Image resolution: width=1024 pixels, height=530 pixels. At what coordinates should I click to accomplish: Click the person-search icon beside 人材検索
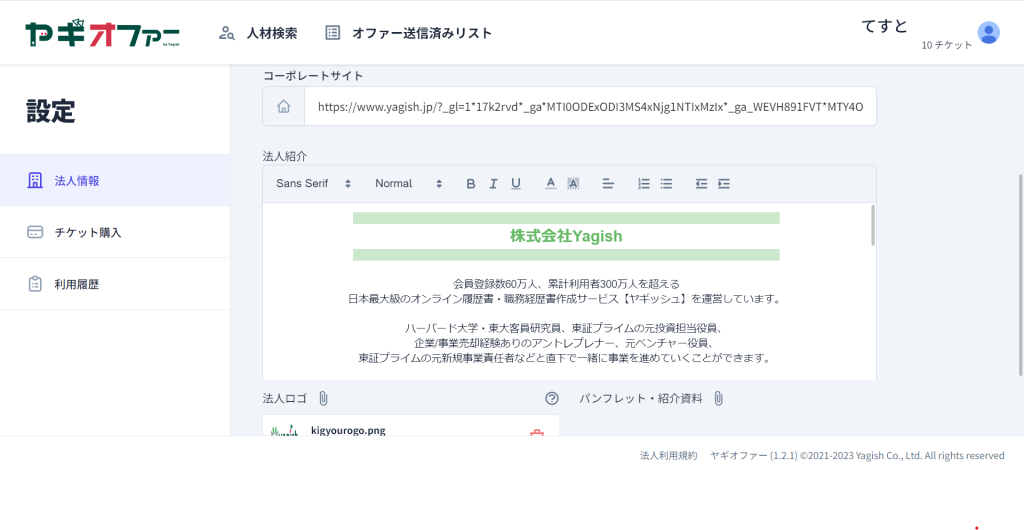coord(227,33)
